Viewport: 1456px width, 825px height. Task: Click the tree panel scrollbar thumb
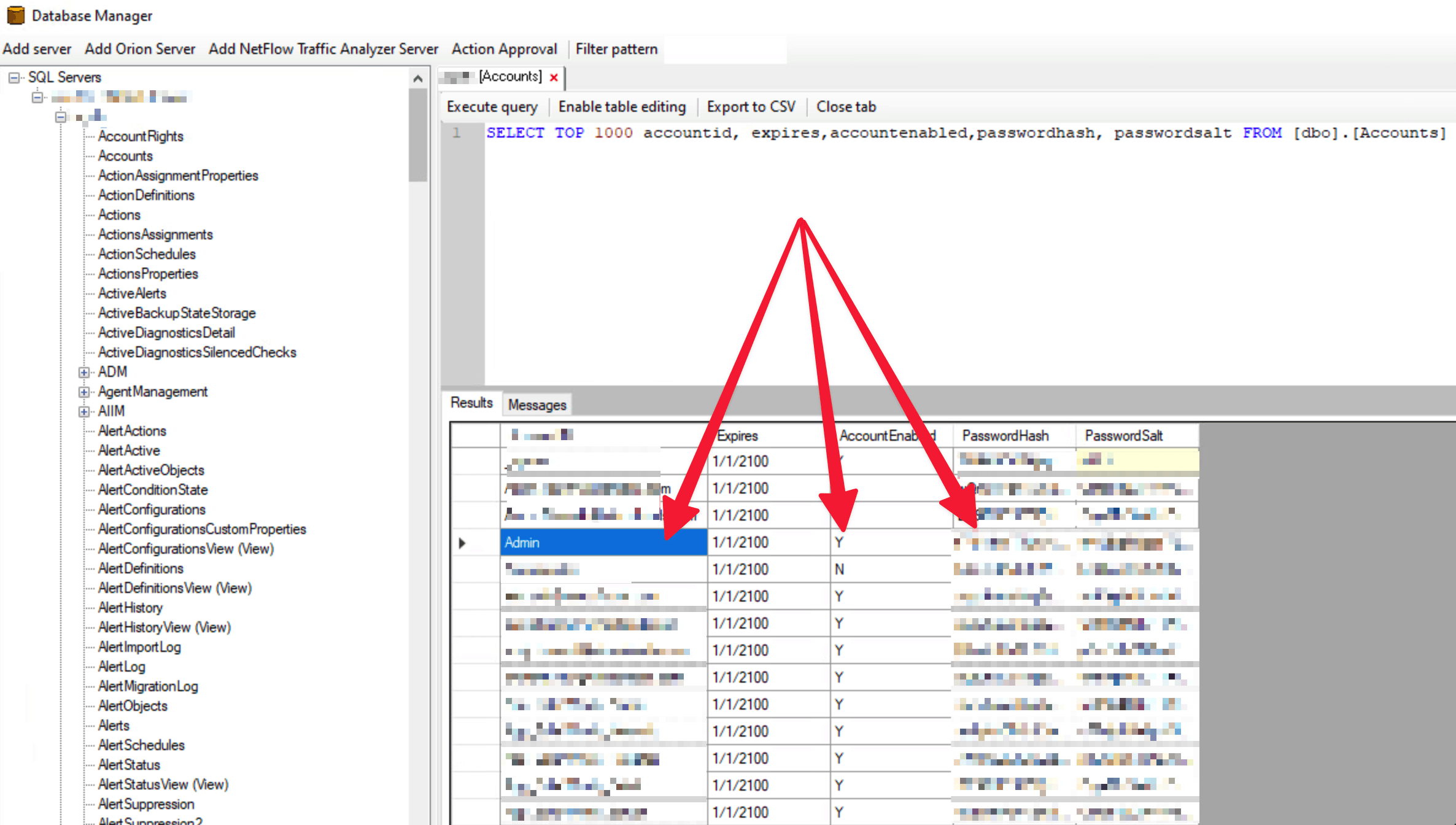click(x=418, y=135)
